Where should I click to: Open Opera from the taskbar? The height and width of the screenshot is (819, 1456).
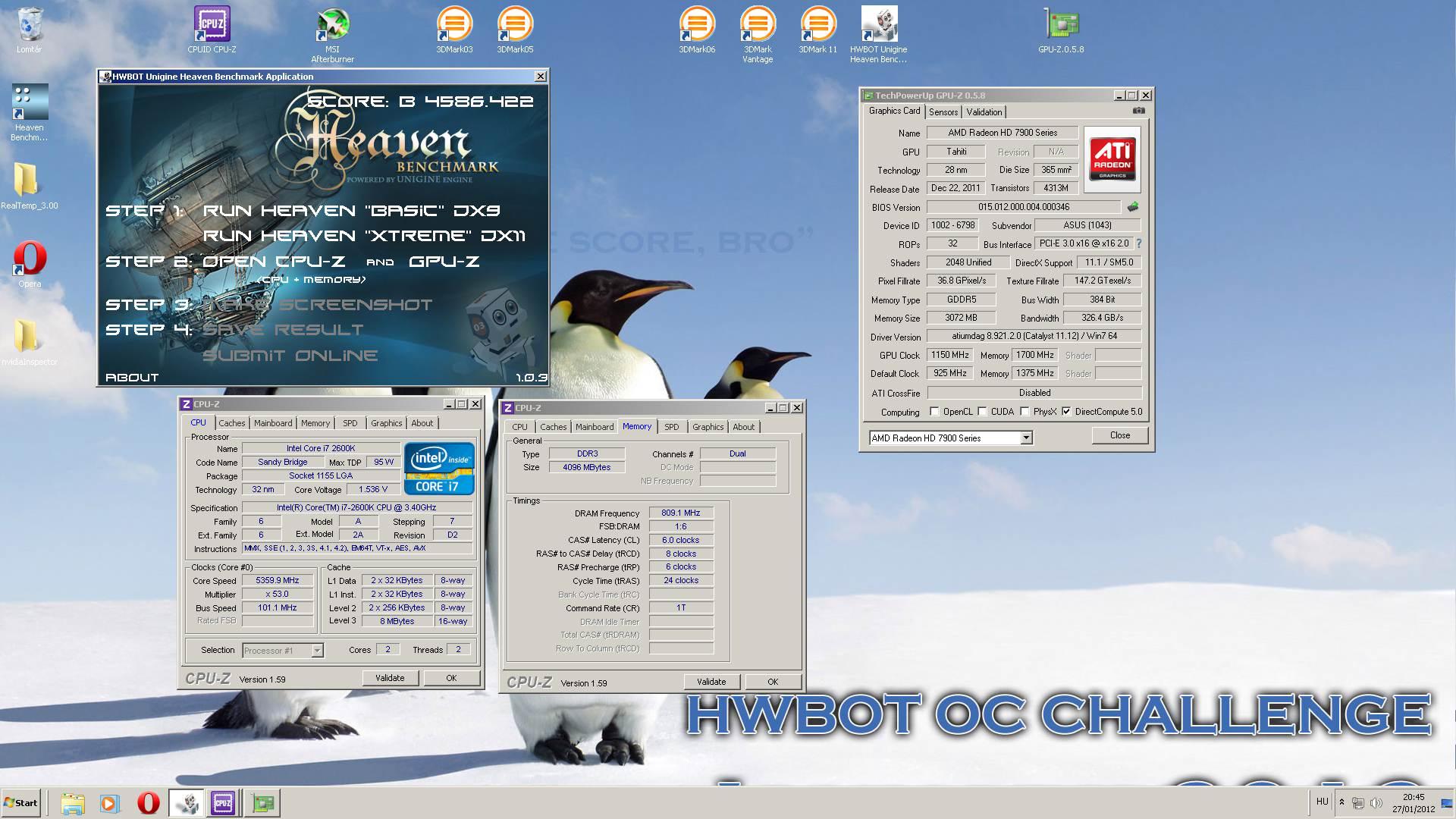pyautogui.click(x=148, y=803)
